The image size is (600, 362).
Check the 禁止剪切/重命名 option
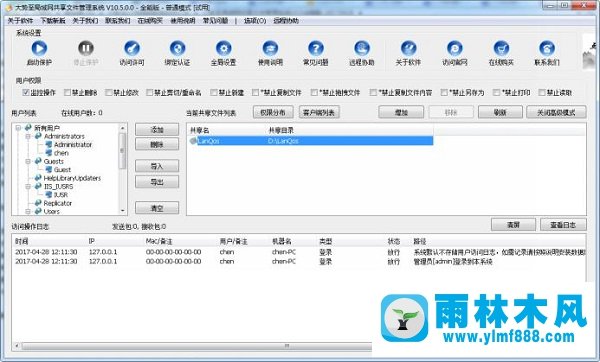(x=150, y=92)
